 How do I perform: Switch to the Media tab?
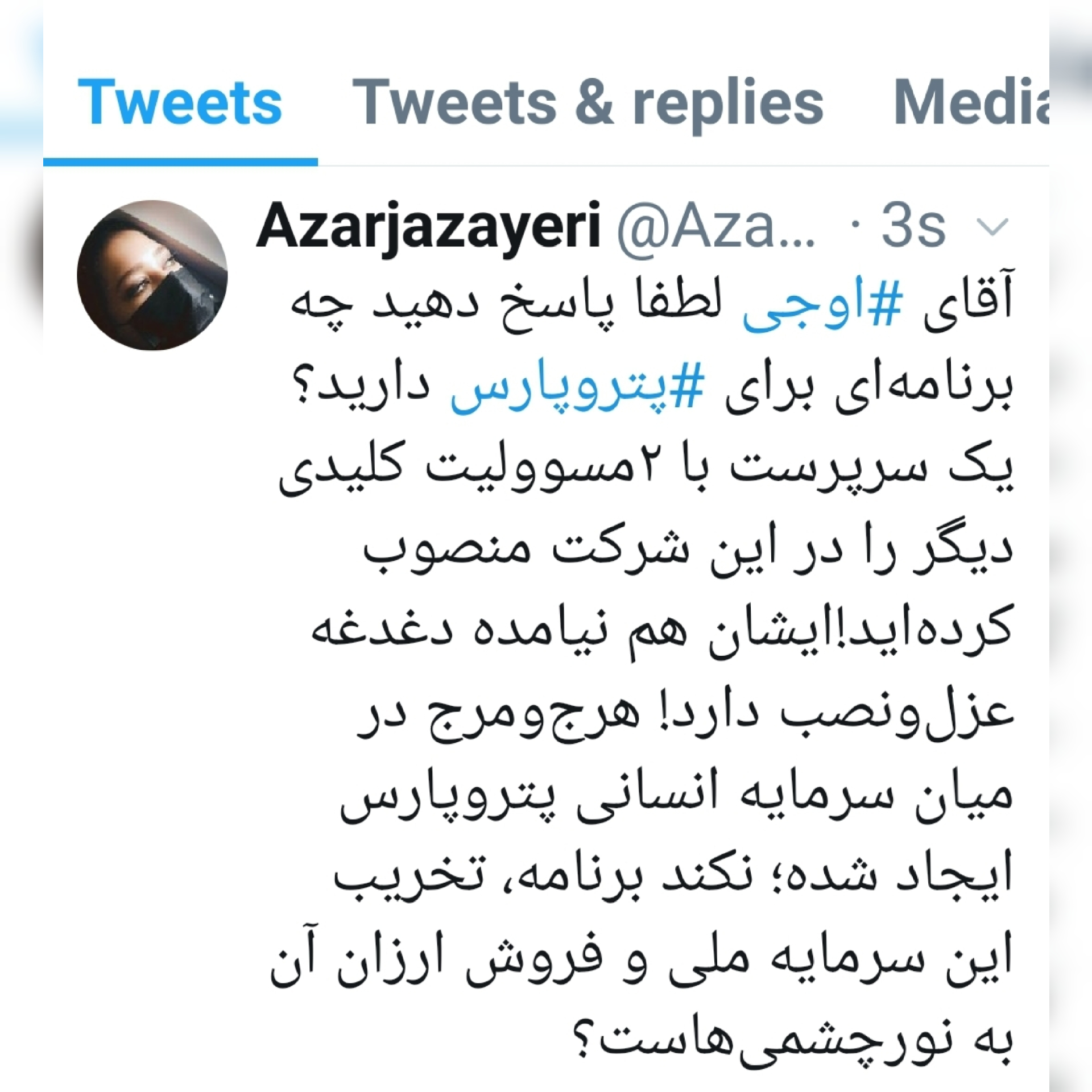point(971,102)
